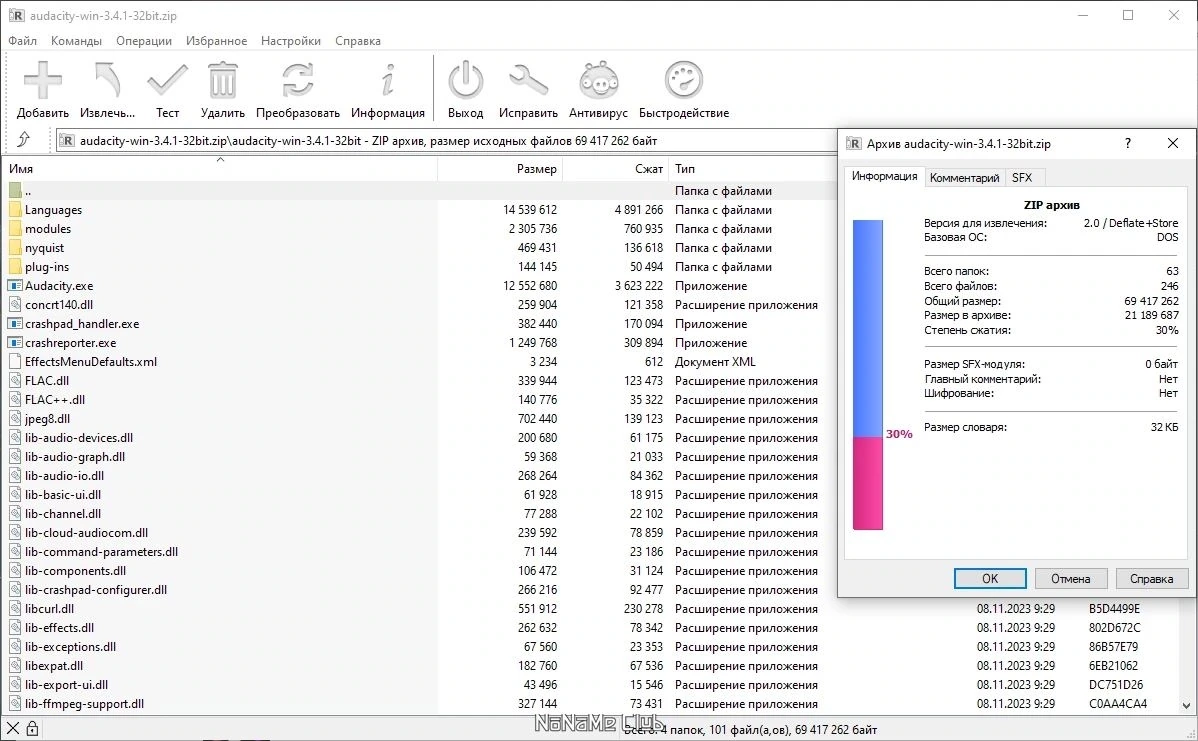Click the Audacity.exe file icon
1198x741 pixels.
click(15, 286)
